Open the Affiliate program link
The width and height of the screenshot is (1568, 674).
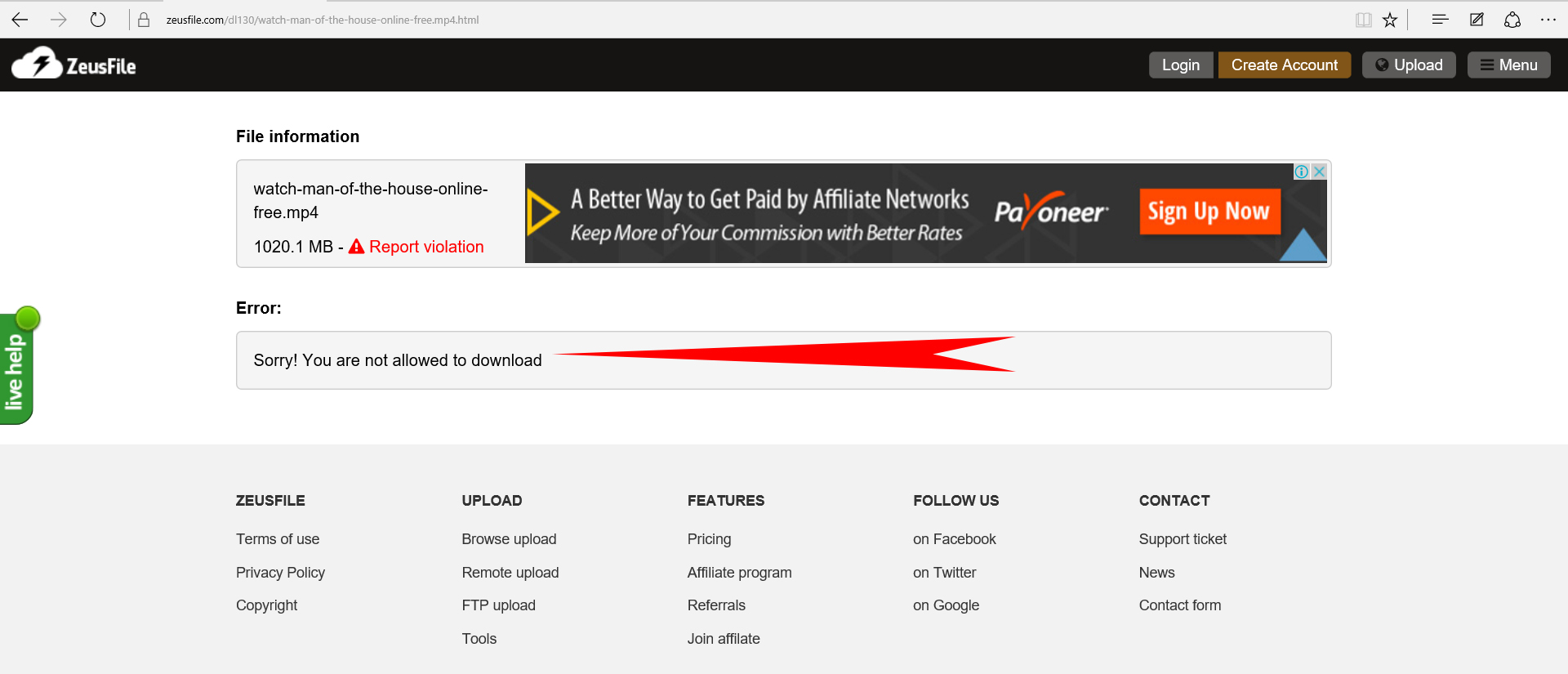[739, 573]
